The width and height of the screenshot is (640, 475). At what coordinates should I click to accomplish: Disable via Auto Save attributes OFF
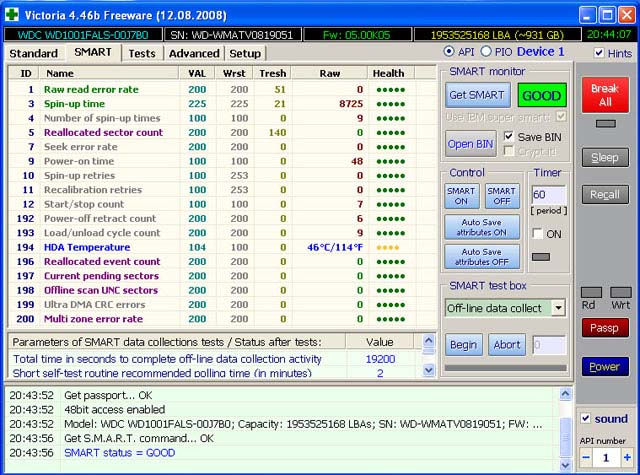(x=481, y=256)
